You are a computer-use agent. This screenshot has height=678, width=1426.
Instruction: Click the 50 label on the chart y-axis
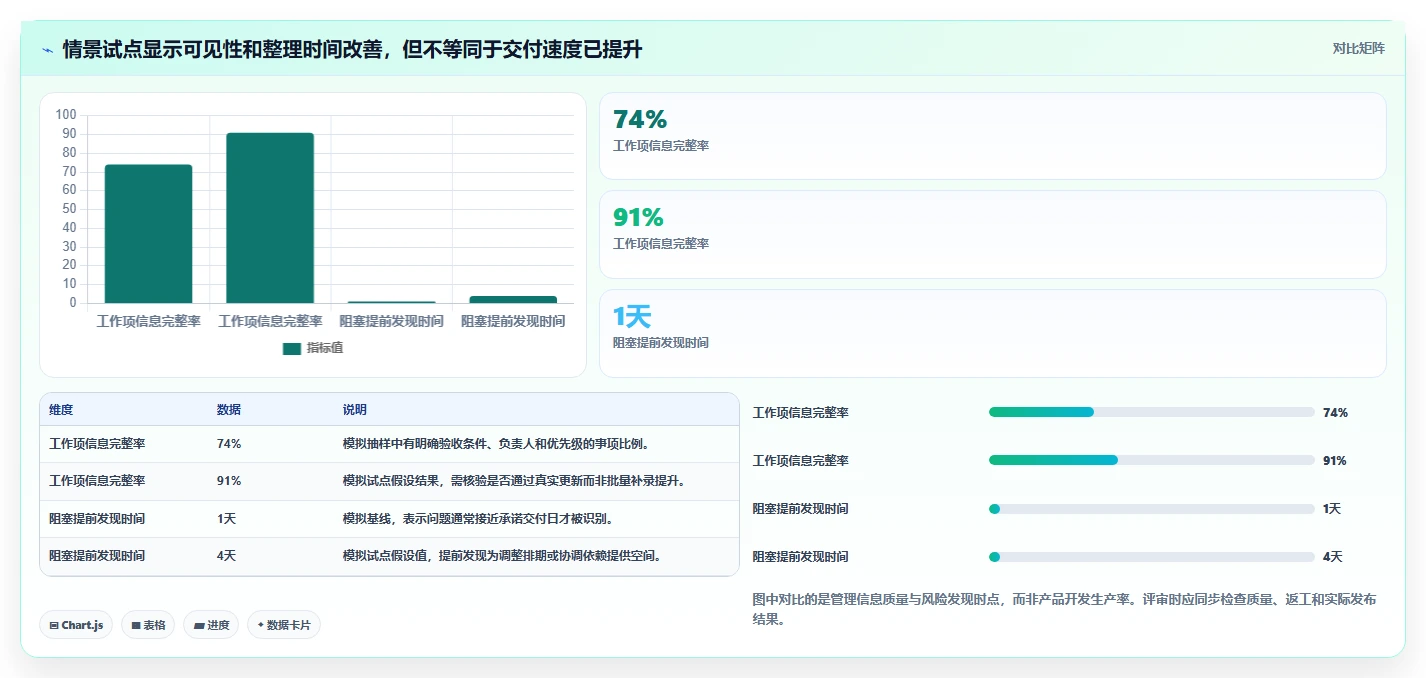[x=70, y=209]
